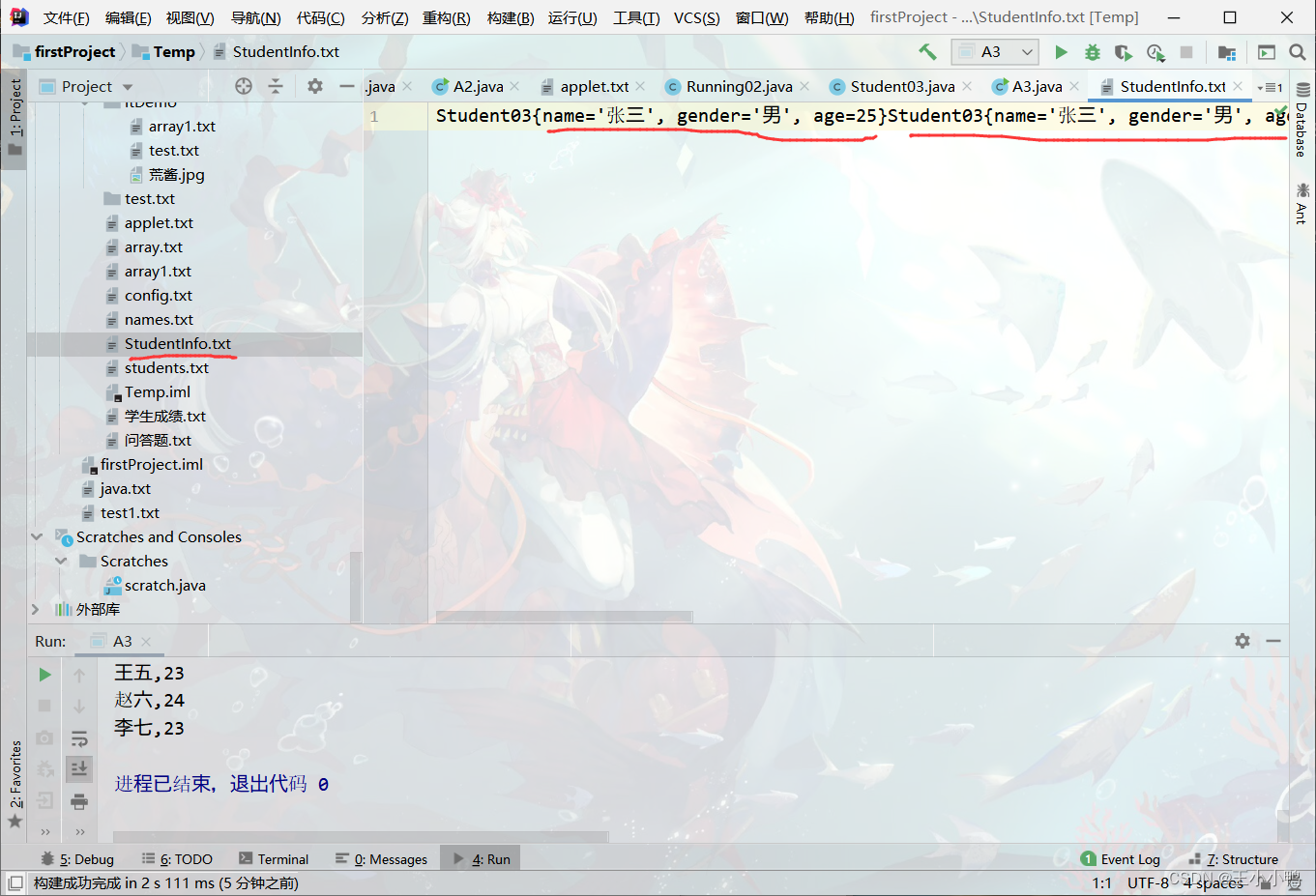Screen dimensions: 1316x896
Task: Open the profiler run icon
Action: (1155, 52)
